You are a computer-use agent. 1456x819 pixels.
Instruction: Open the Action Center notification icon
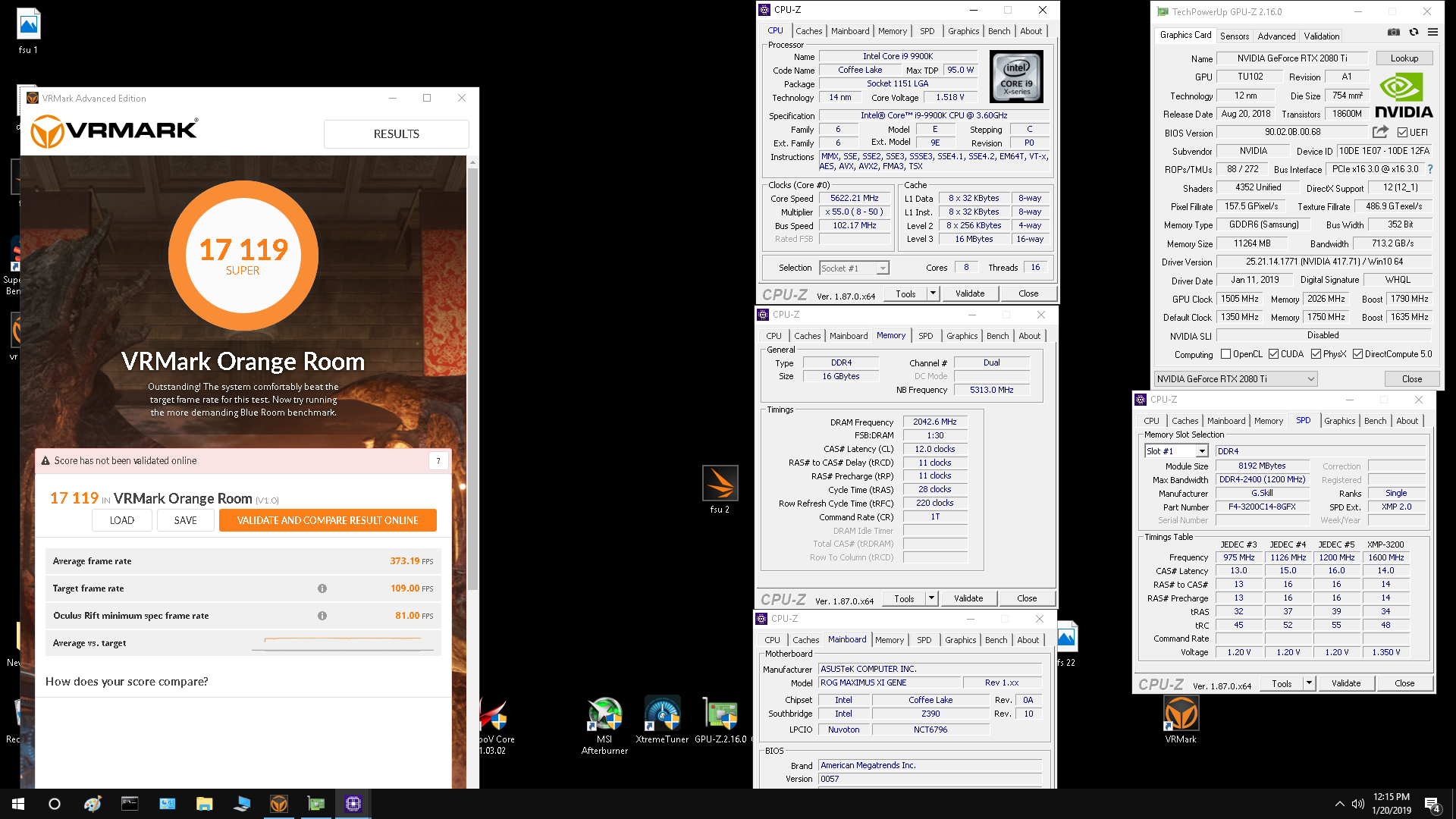click(x=1432, y=804)
